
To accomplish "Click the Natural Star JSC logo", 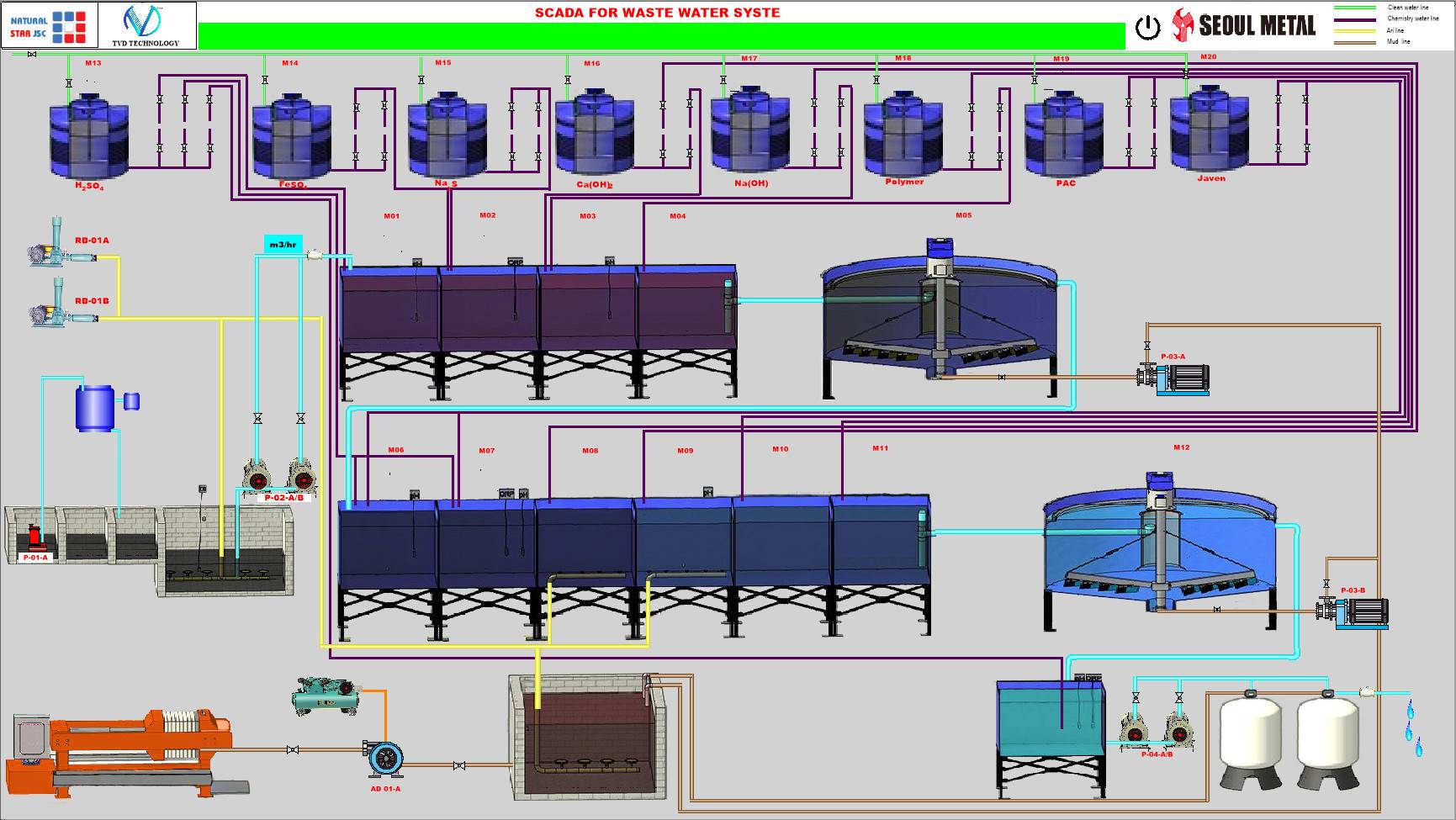I will (x=50, y=26).
